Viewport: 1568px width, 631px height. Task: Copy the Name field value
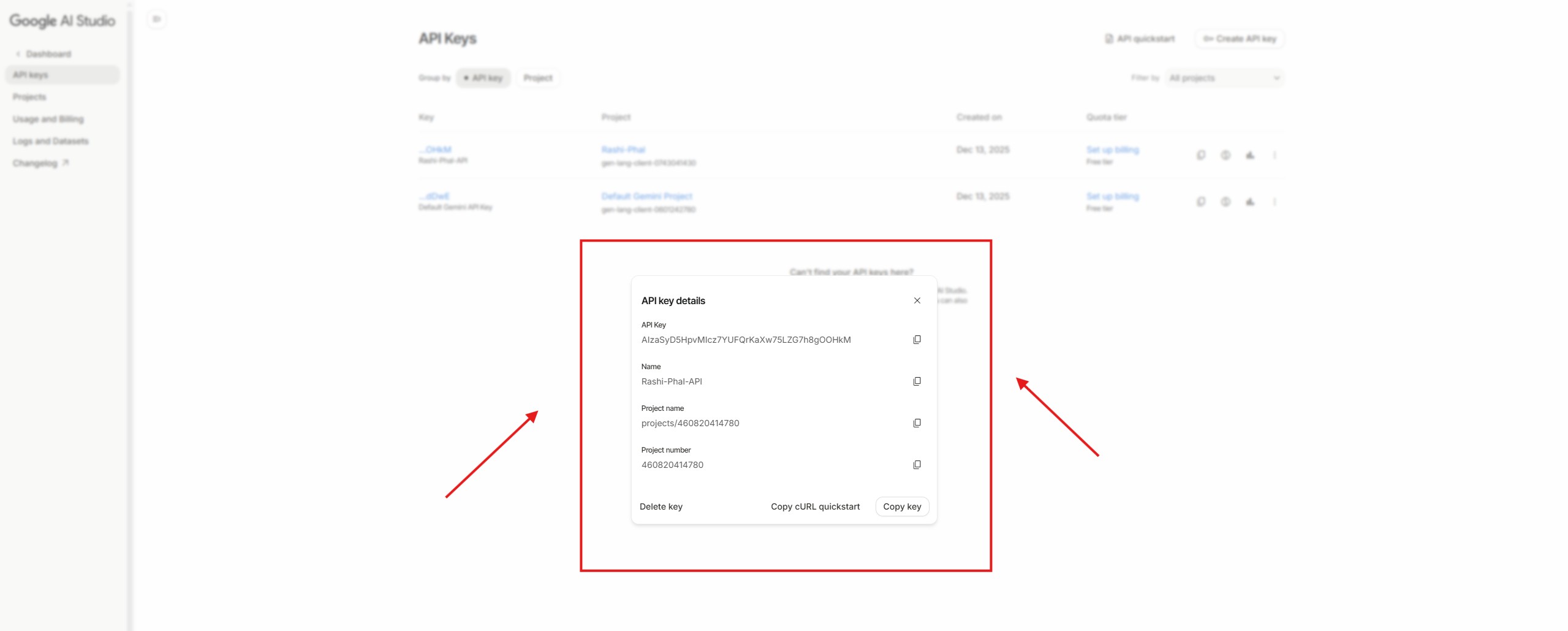[x=917, y=381]
